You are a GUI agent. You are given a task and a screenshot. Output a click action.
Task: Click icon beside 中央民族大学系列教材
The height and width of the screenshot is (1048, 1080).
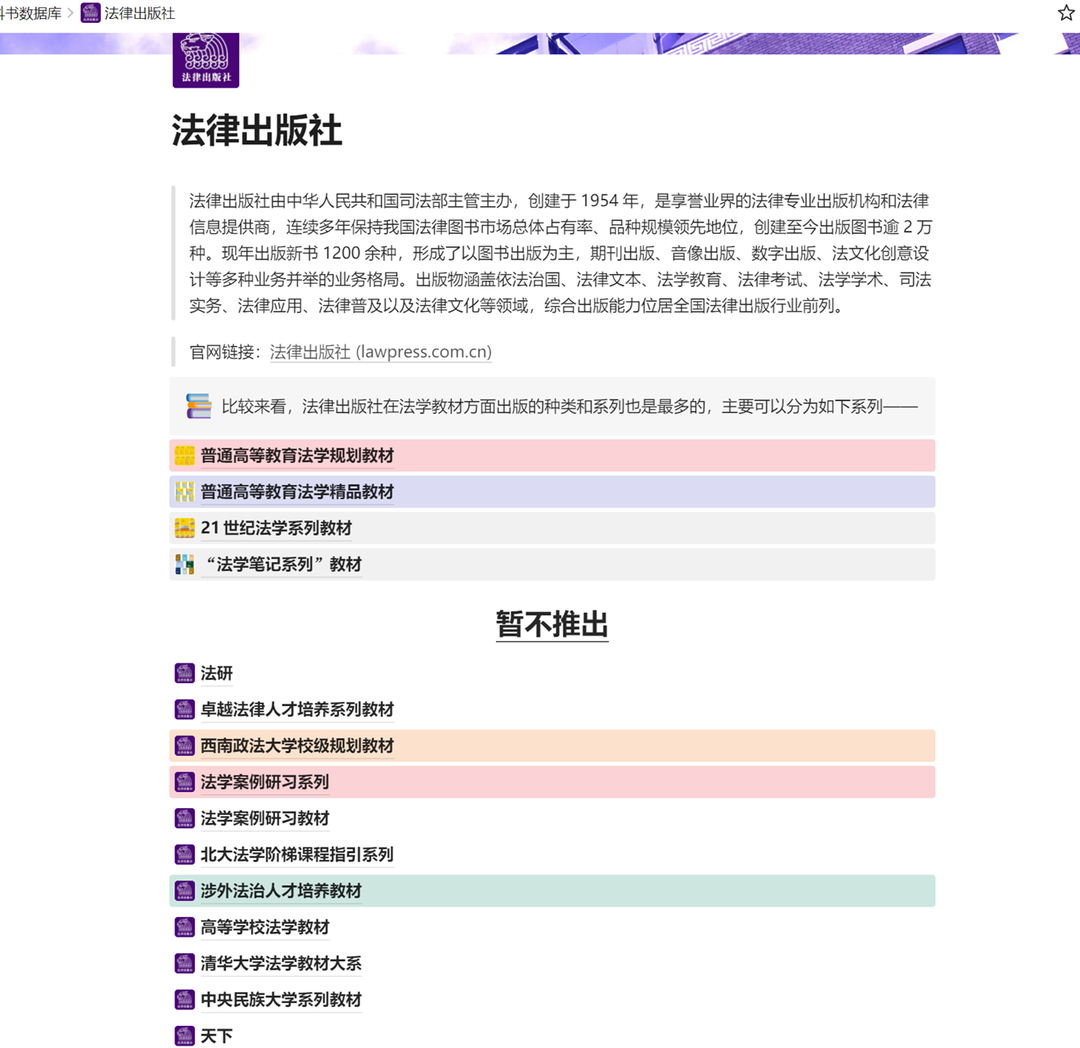185,1000
